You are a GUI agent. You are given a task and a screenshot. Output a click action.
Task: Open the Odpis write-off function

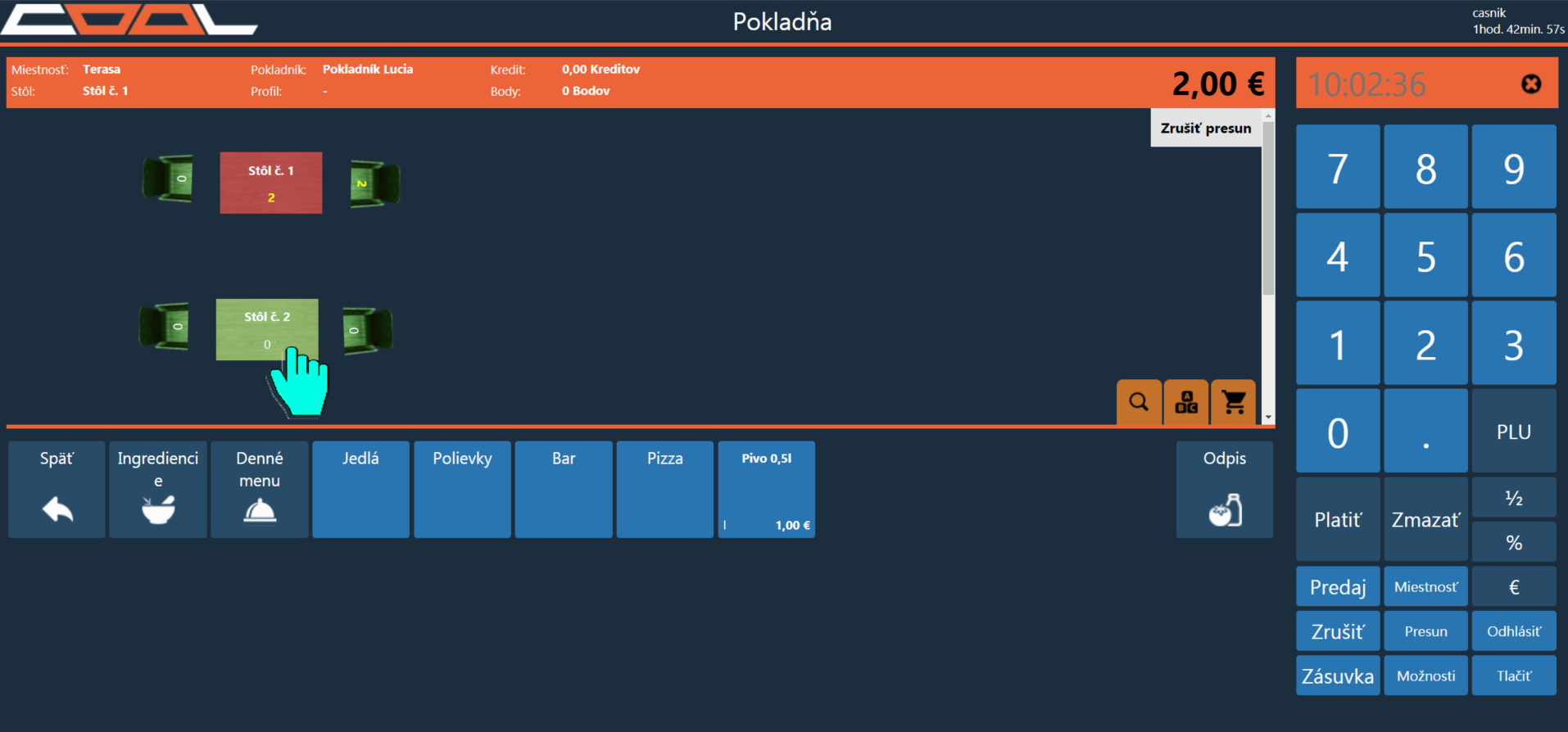(x=1224, y=490)
